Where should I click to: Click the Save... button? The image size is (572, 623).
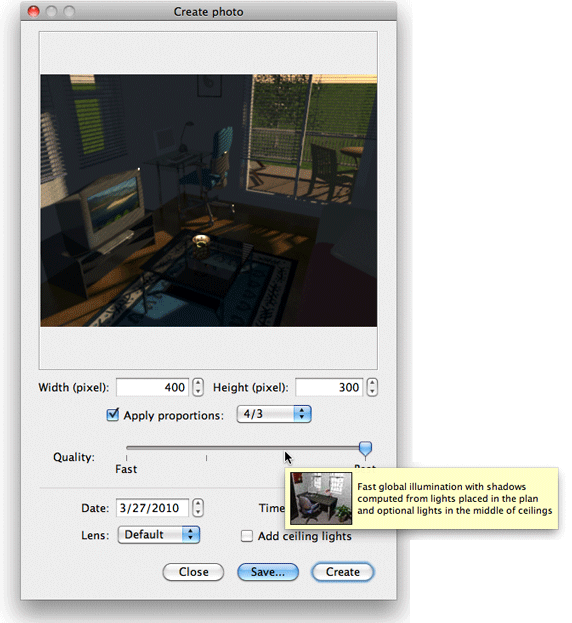268,572
